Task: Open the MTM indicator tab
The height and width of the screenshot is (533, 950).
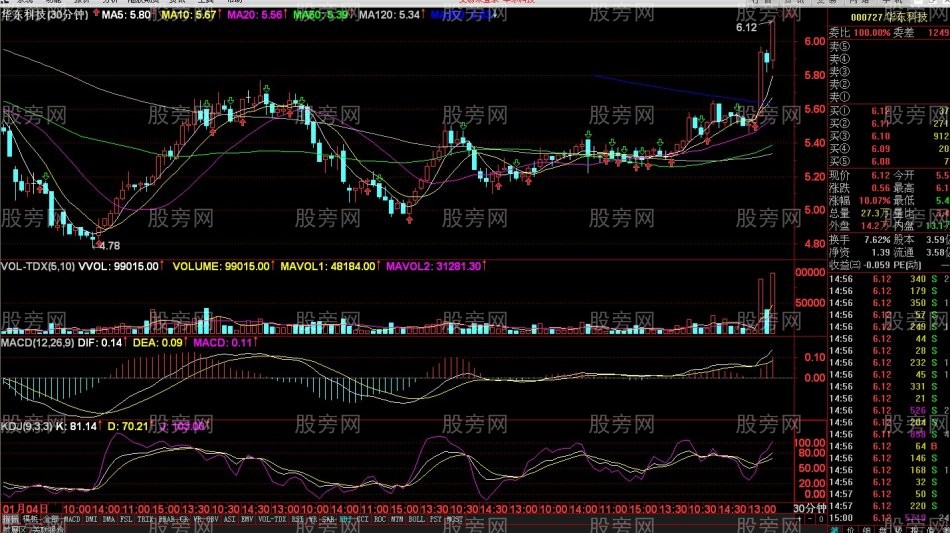Action: 397,519
